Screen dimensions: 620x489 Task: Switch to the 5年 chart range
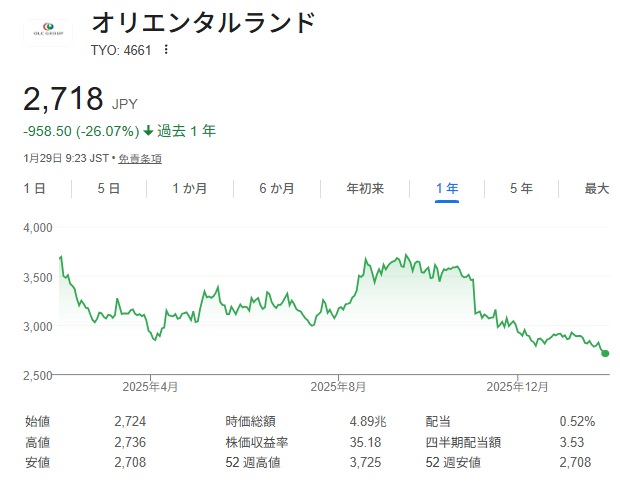point(521,189)
